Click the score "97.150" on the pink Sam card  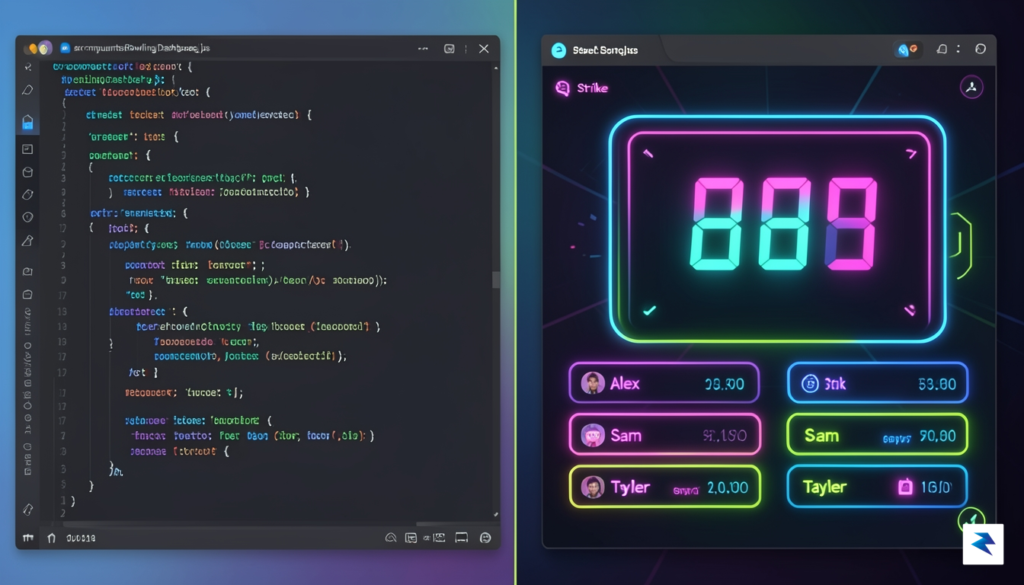point(724,435)
